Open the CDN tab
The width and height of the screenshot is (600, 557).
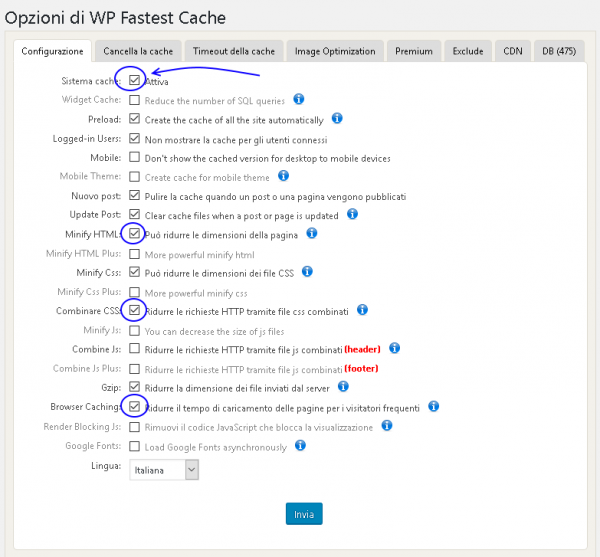tap(513, 51)
